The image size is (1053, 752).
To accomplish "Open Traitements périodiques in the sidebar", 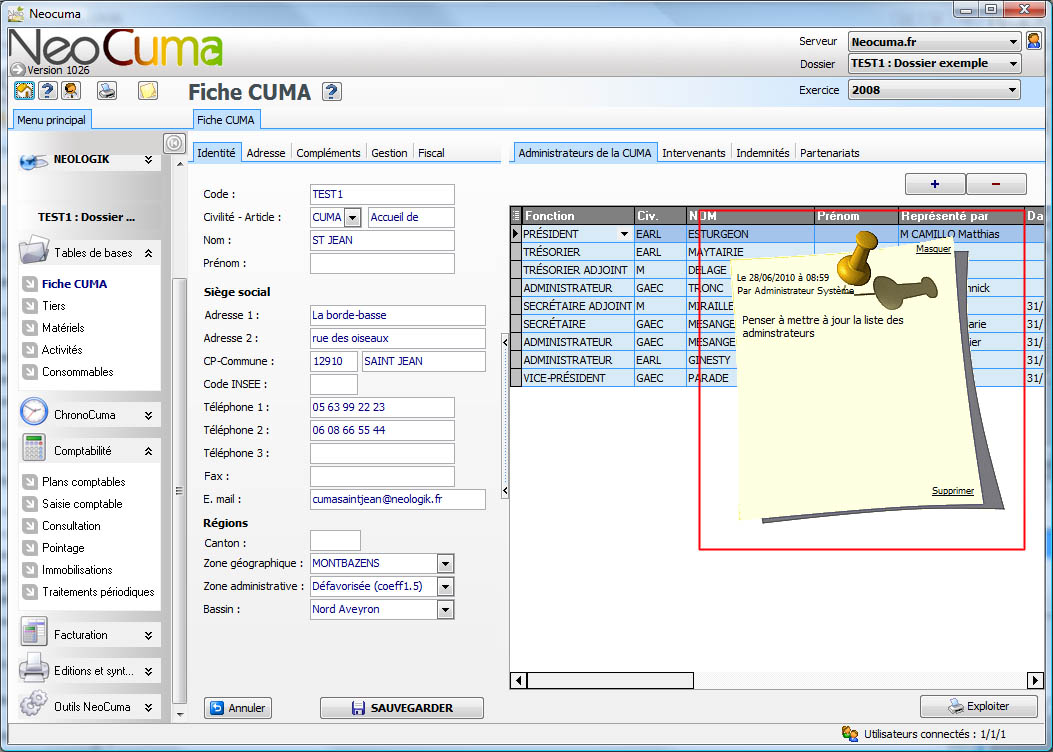I will tap(98, 592).
